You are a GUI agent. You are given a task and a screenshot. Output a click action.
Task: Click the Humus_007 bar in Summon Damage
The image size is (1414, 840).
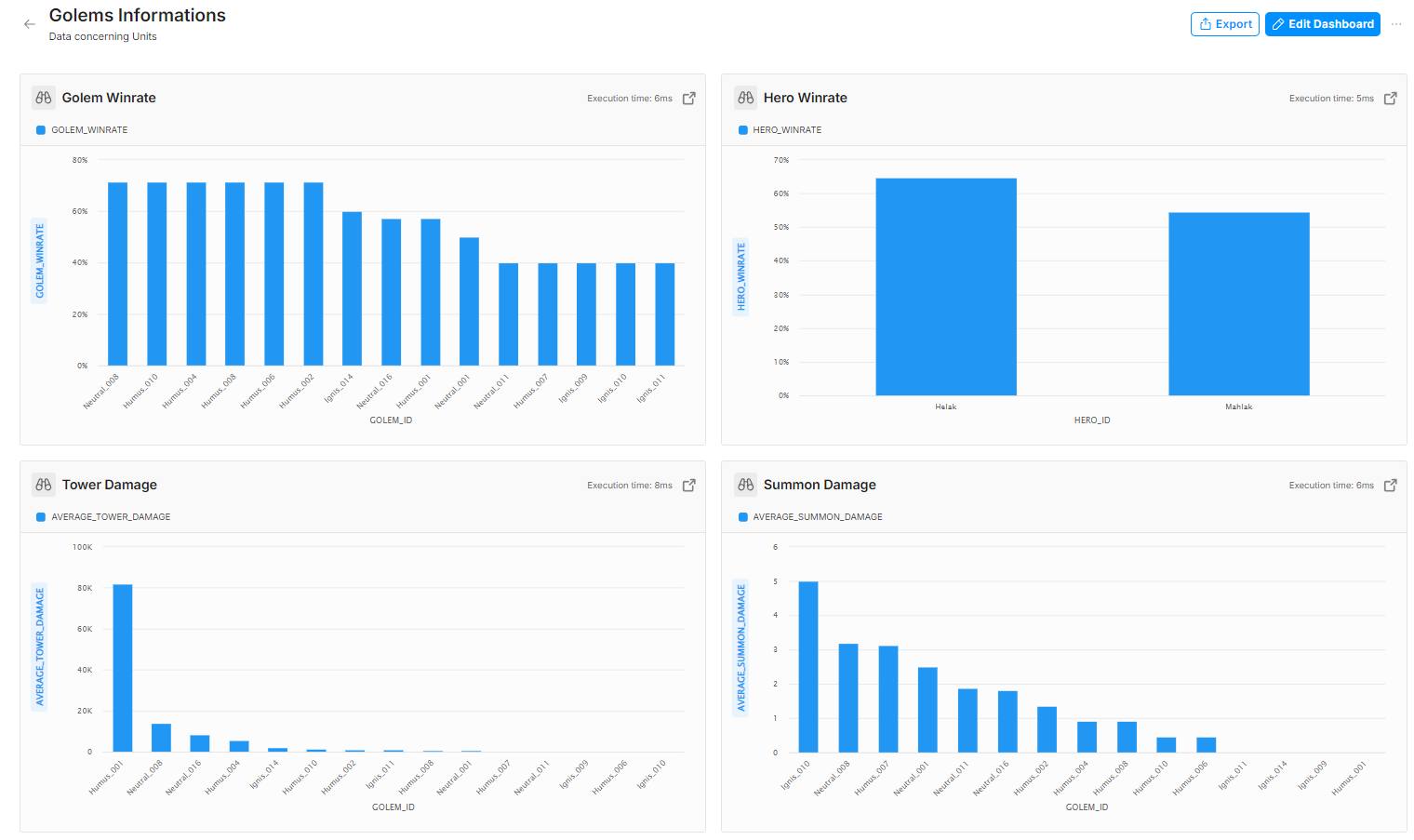pos(888,699)
